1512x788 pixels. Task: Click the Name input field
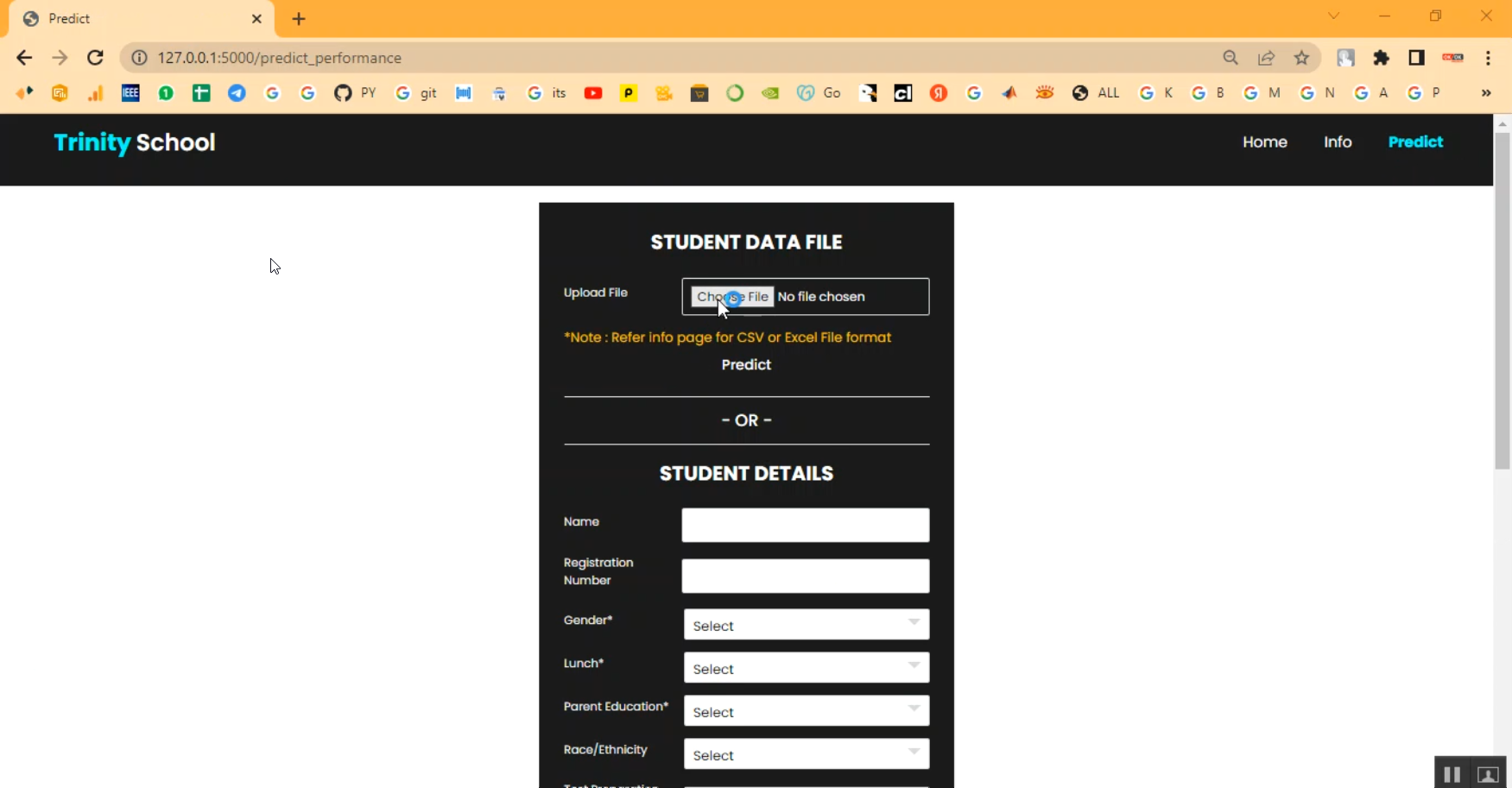click(x=806, y=525)
